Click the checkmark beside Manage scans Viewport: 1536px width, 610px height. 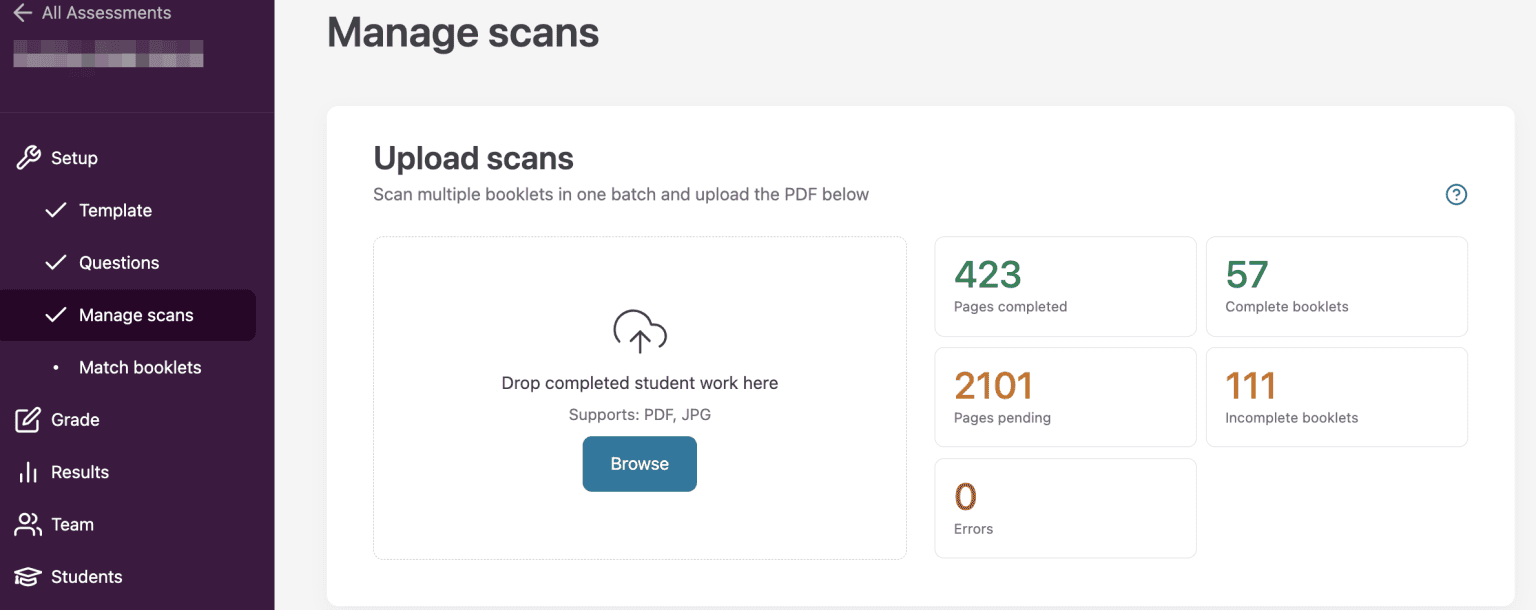point(57,315)
